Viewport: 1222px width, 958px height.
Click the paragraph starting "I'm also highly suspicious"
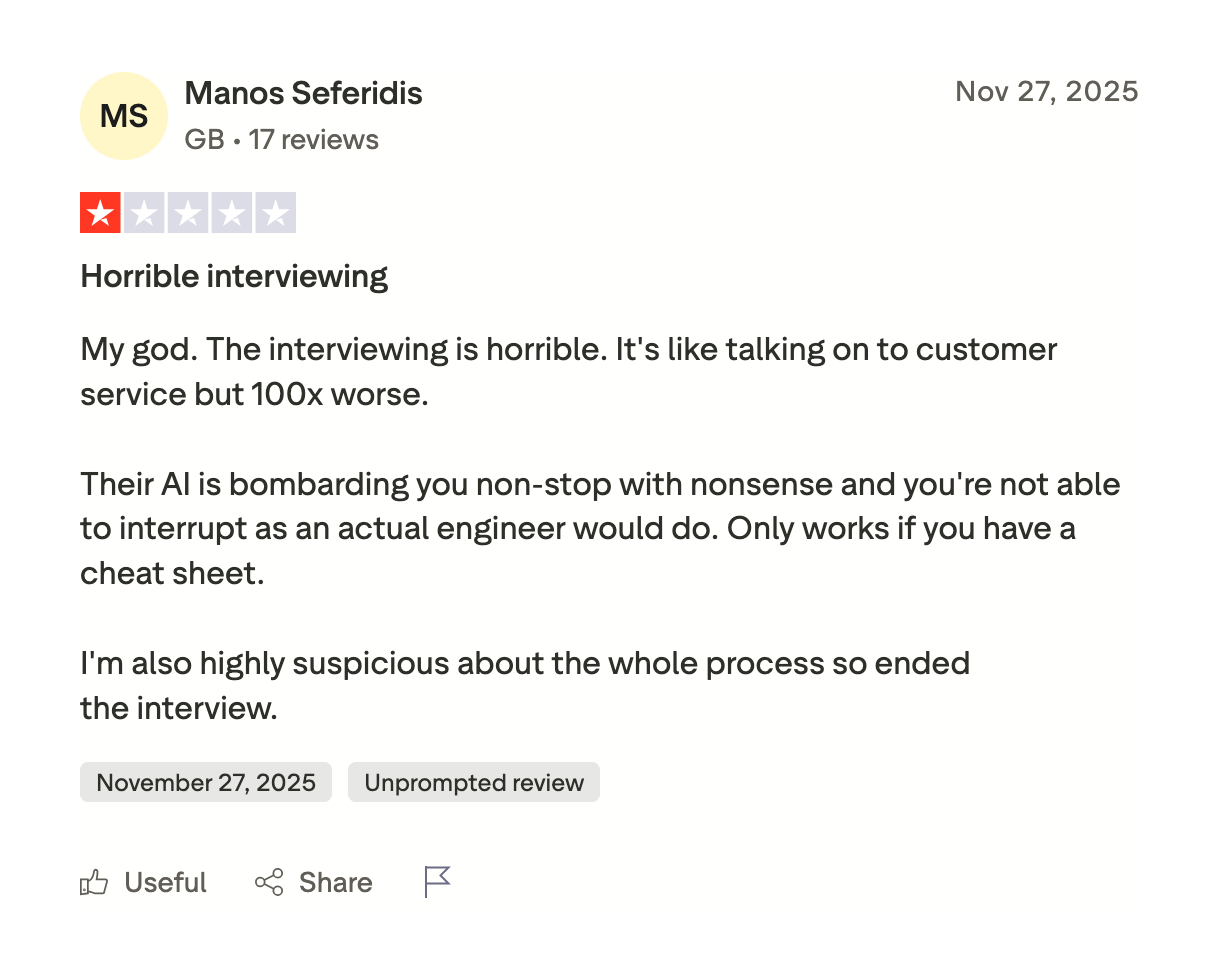(x=525, y=685)
